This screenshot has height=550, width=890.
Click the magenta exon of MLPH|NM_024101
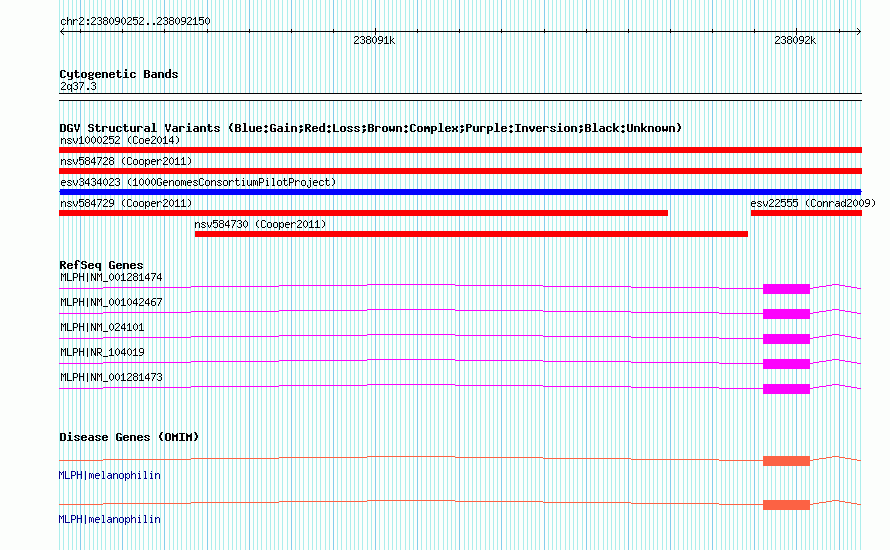click(x=786, y=339)
